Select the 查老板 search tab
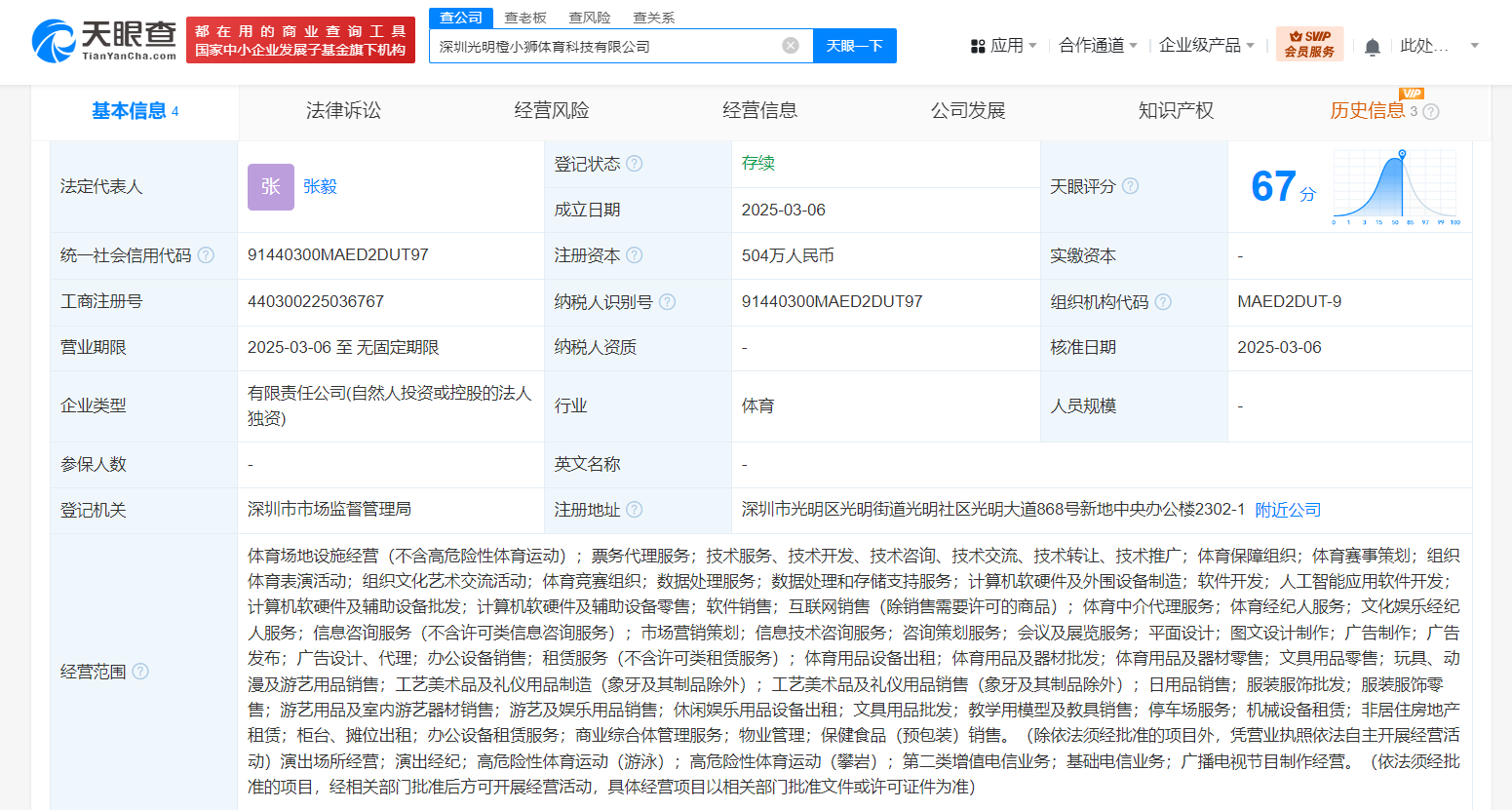 click(524, 18)
